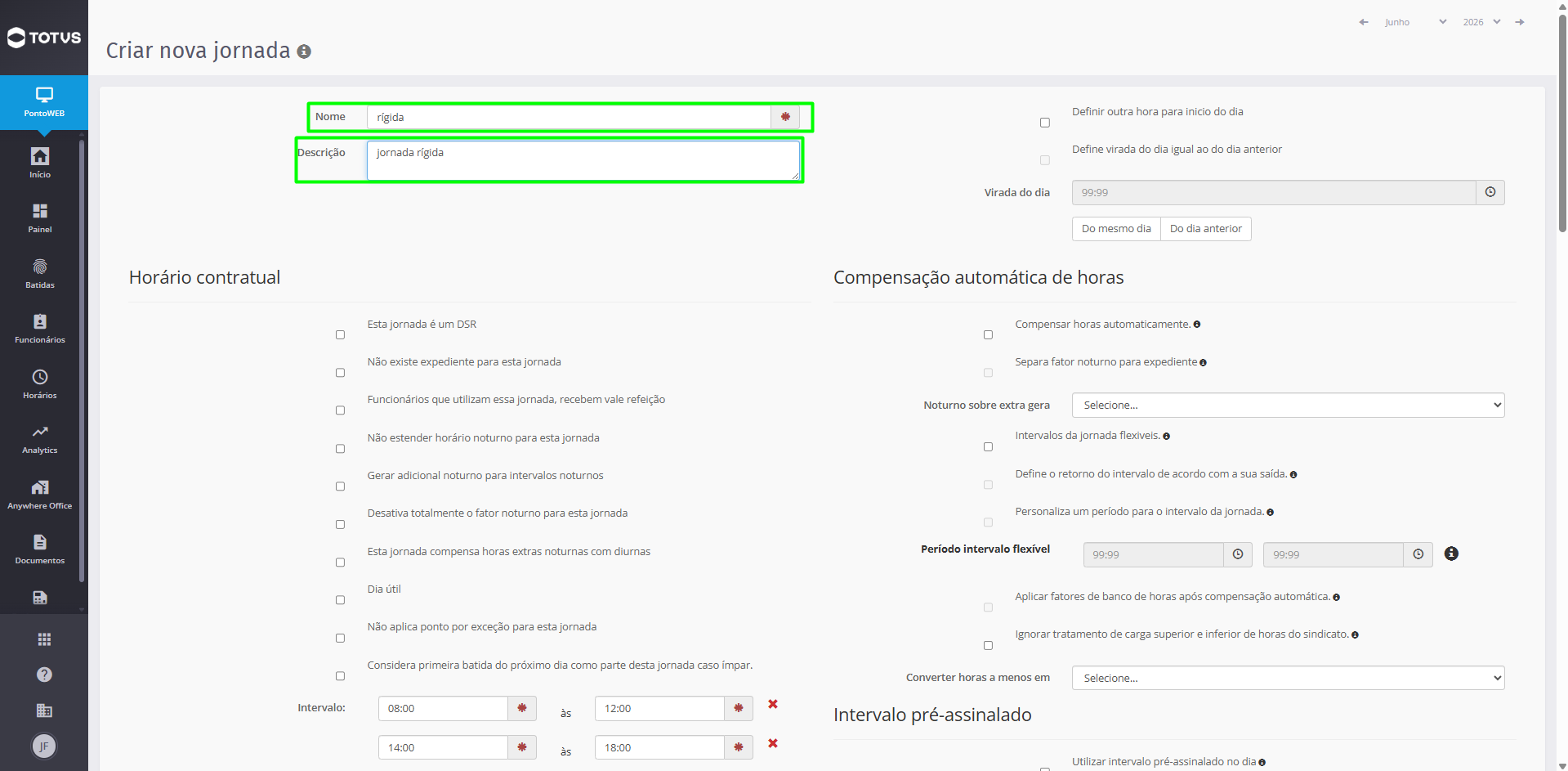Enable Compensar horas automaticamente
Viewport: 1568px width, 771px height.
pyautogui.click(x=988, y=335)
